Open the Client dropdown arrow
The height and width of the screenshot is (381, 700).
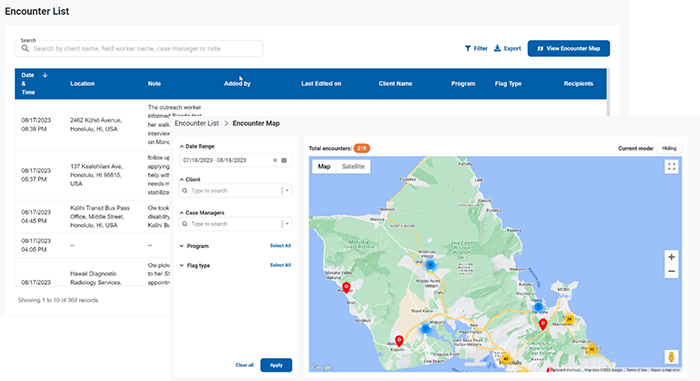click(287, 191)
